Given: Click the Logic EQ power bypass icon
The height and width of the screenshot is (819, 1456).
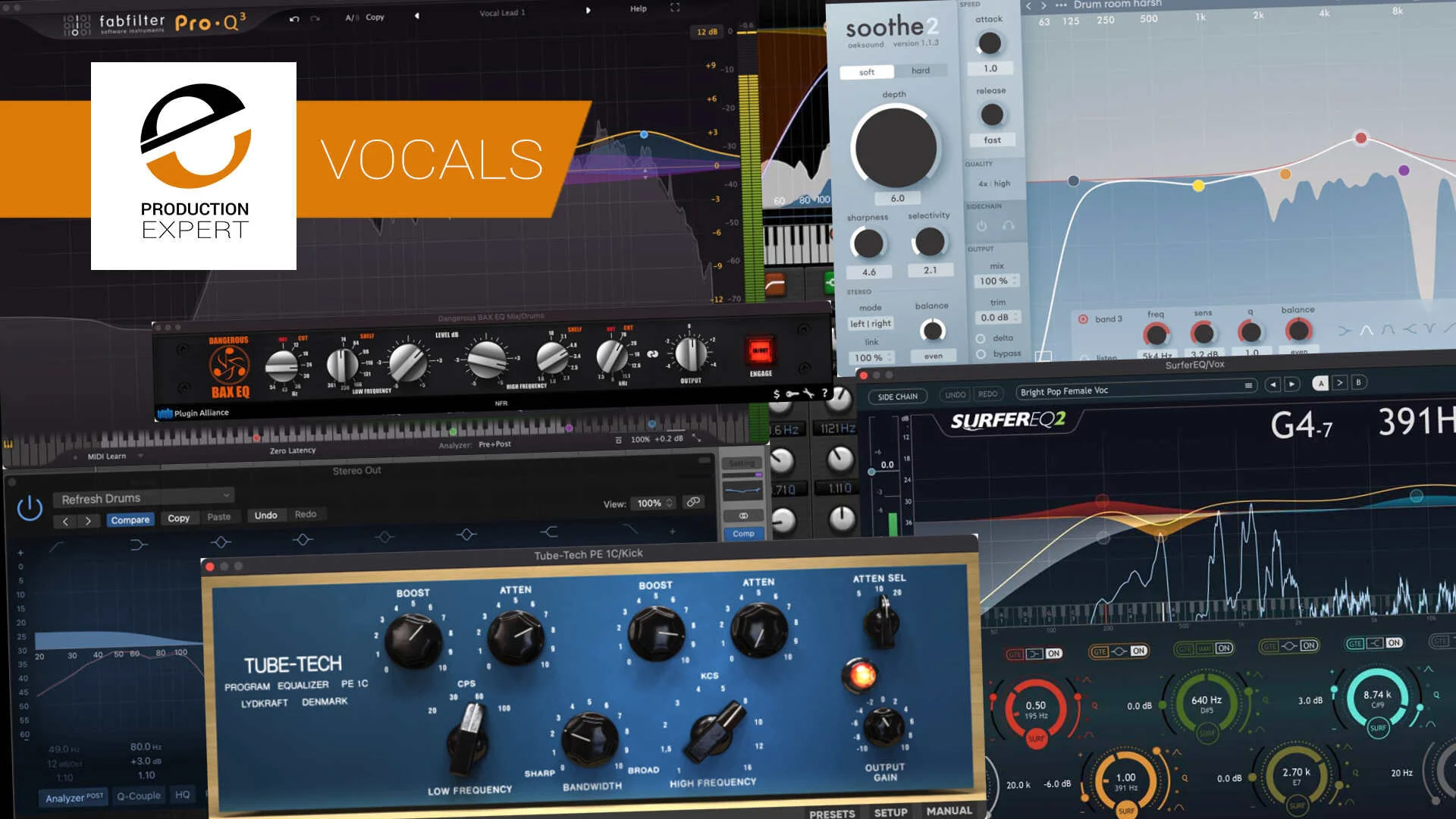Looking at the screenshot, I should (30, 507).
